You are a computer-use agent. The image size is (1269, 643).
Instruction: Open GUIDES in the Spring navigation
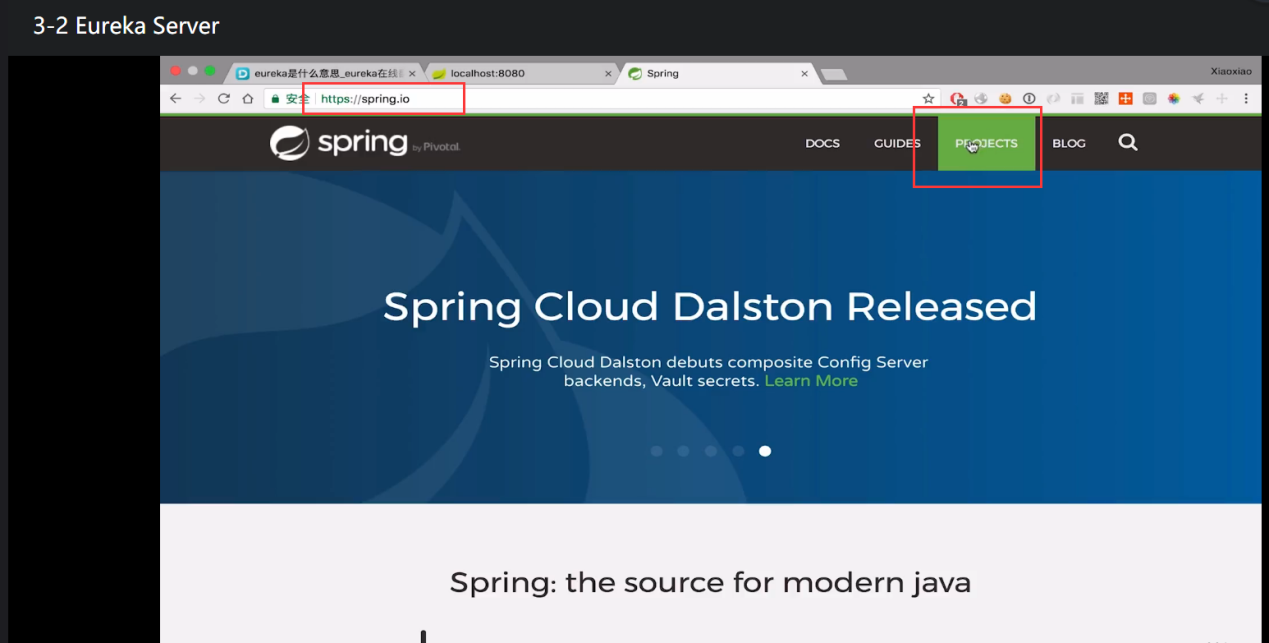(897, 143)
